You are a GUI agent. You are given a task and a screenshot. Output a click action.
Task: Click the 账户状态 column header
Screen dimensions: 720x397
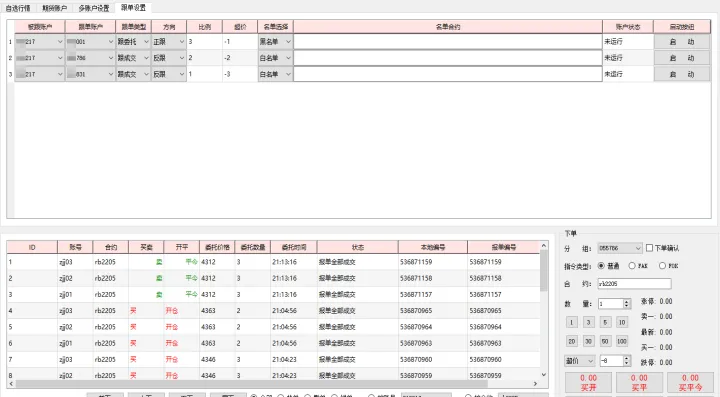point(628,27)
